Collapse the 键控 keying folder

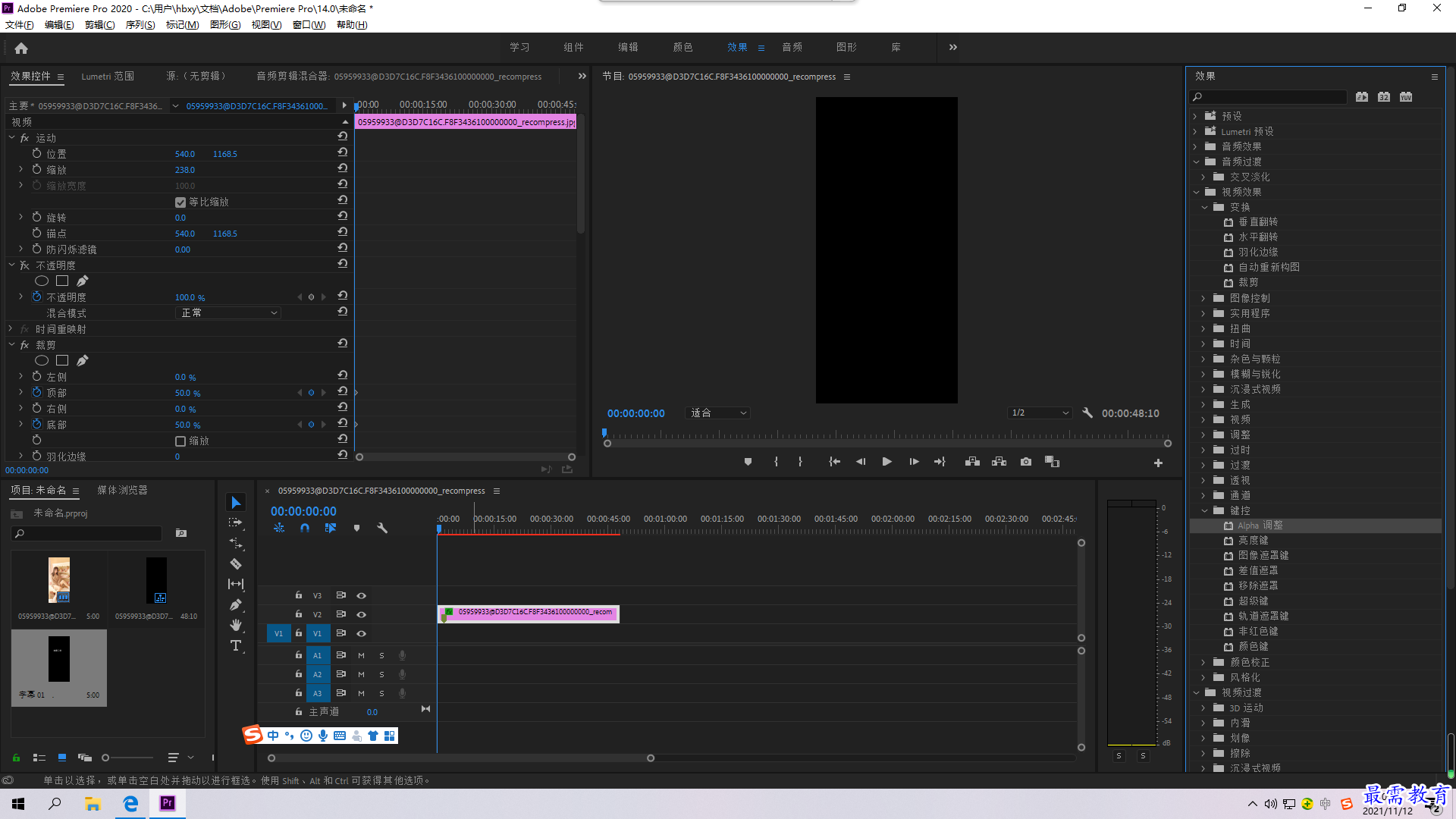[1204, 510]
